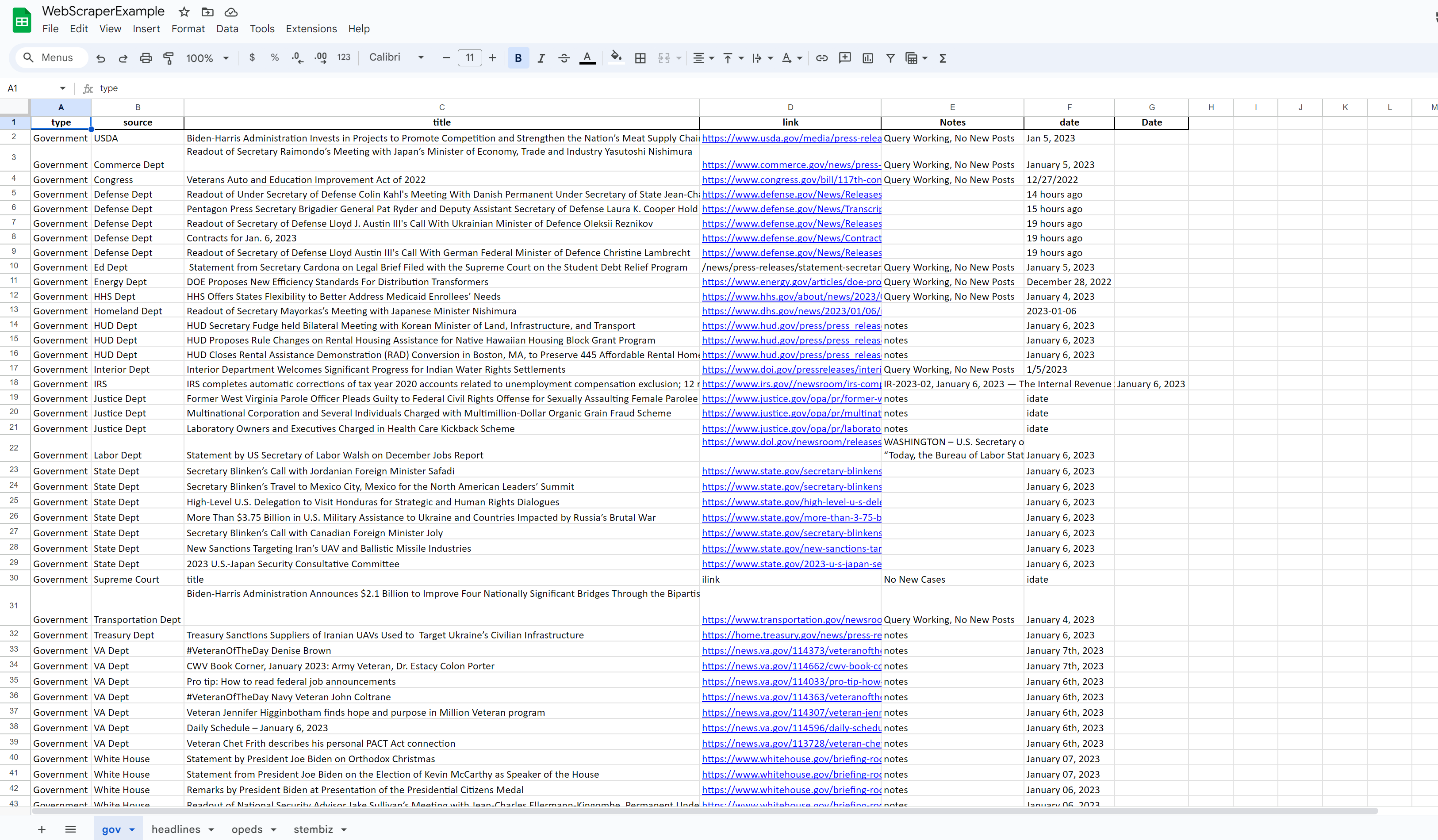Open the Functions sigma icon
Viewport: 1438px width, 840px height.
[943, 57]
